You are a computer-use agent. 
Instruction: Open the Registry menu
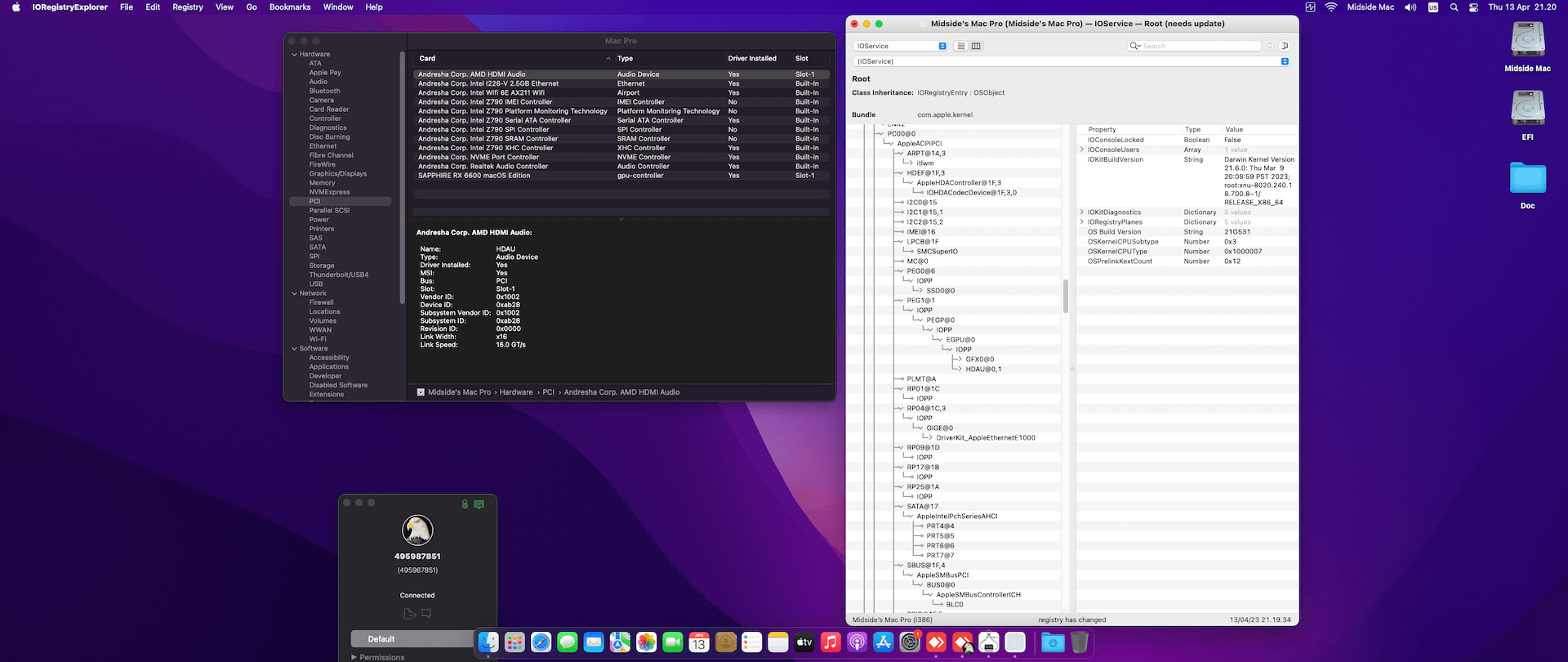187,7
